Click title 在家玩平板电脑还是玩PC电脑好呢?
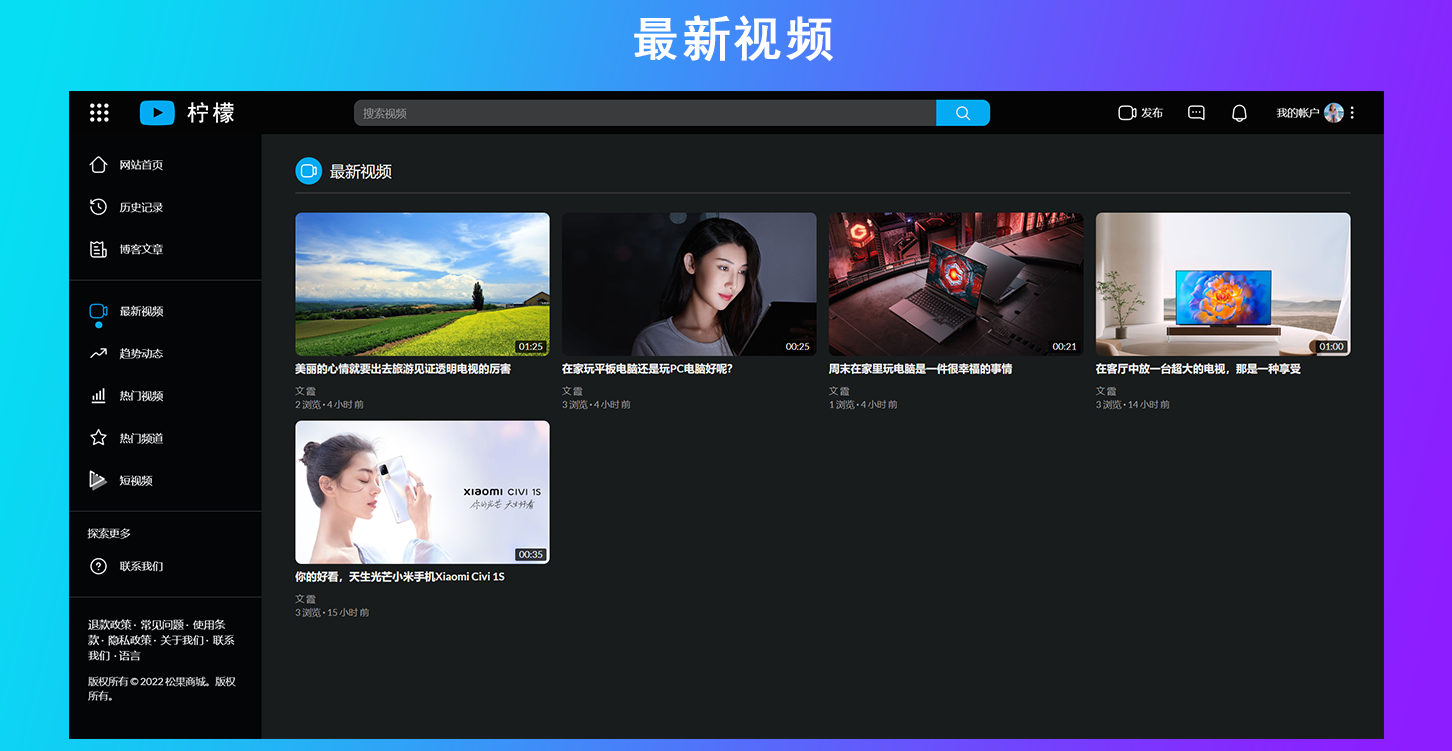This screenshot has height=751, width=1452. tap(647, 369)
